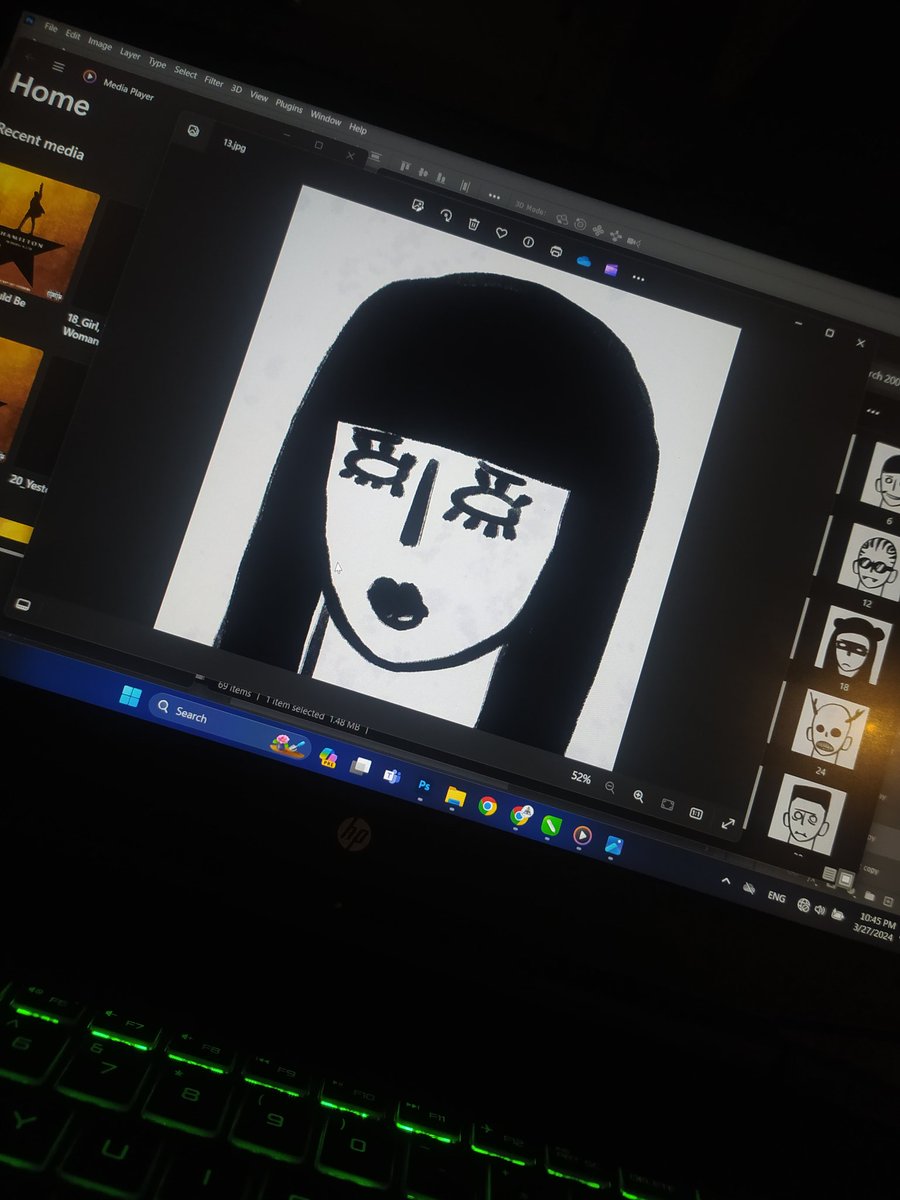Select thumbnail labeled 24 in File Explorer
Image resolution: width=900 pixels, height=1200 pixels.
pyautogui.click(x=830, y=729)
